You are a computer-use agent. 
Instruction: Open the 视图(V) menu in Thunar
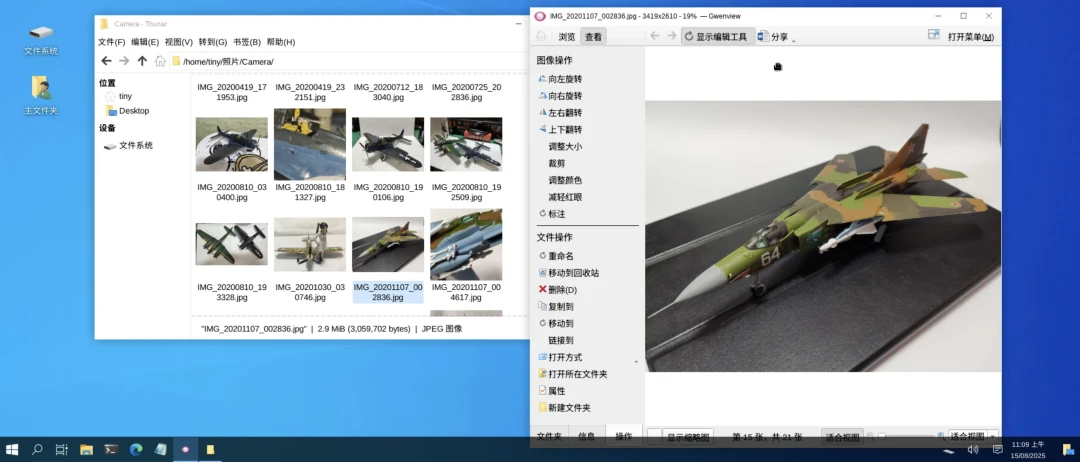click(x=179, y=42)
